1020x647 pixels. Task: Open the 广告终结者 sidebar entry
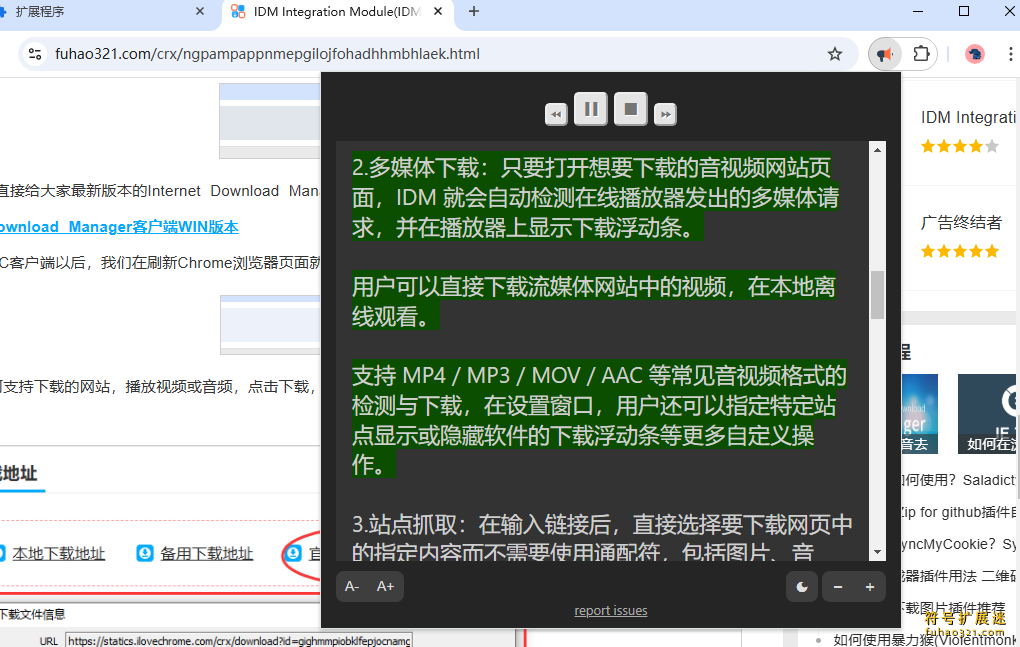pyautogui.click(x=961, y=223)
